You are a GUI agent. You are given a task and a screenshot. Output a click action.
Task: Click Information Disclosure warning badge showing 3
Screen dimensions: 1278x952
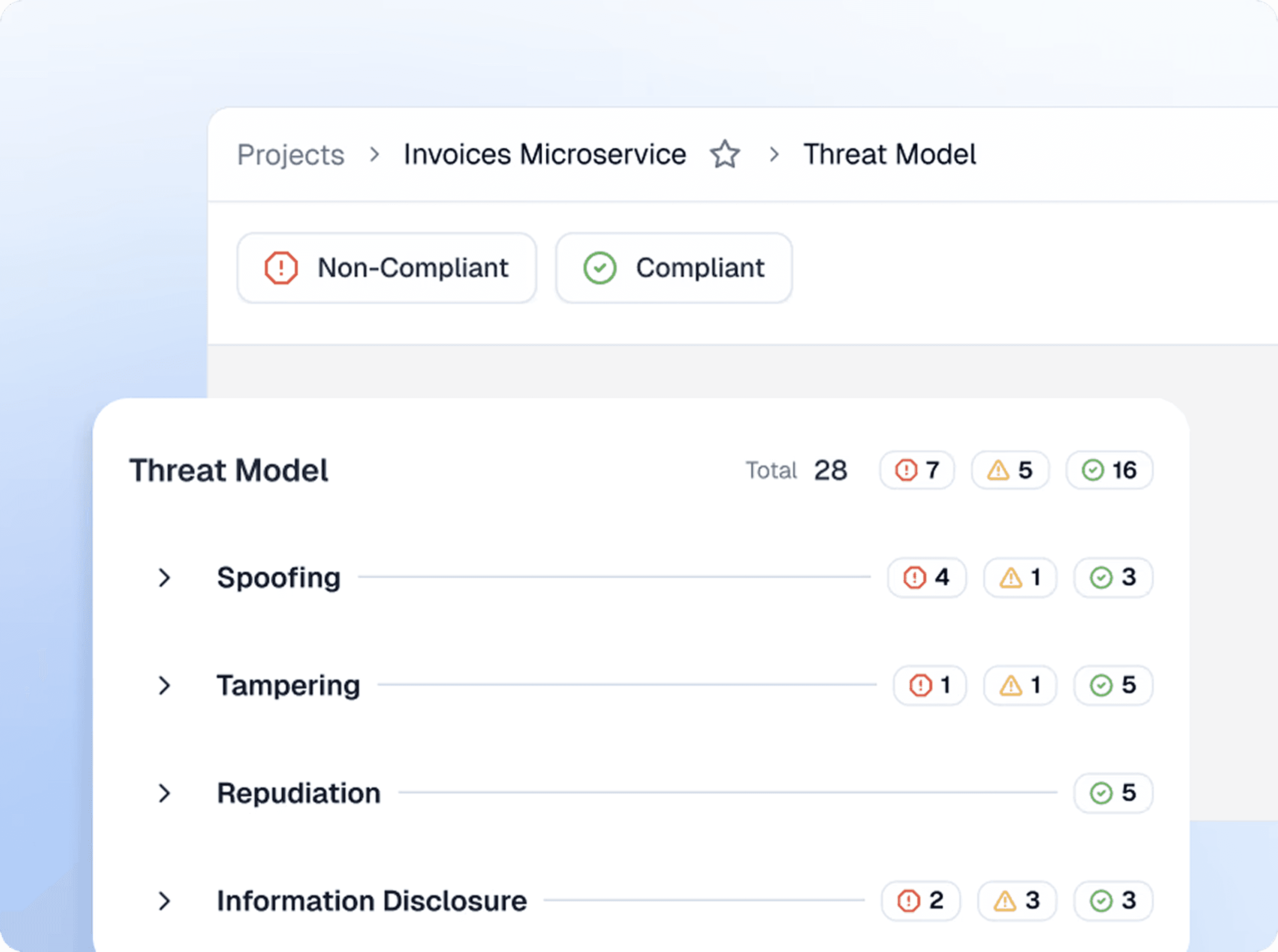1017,901
